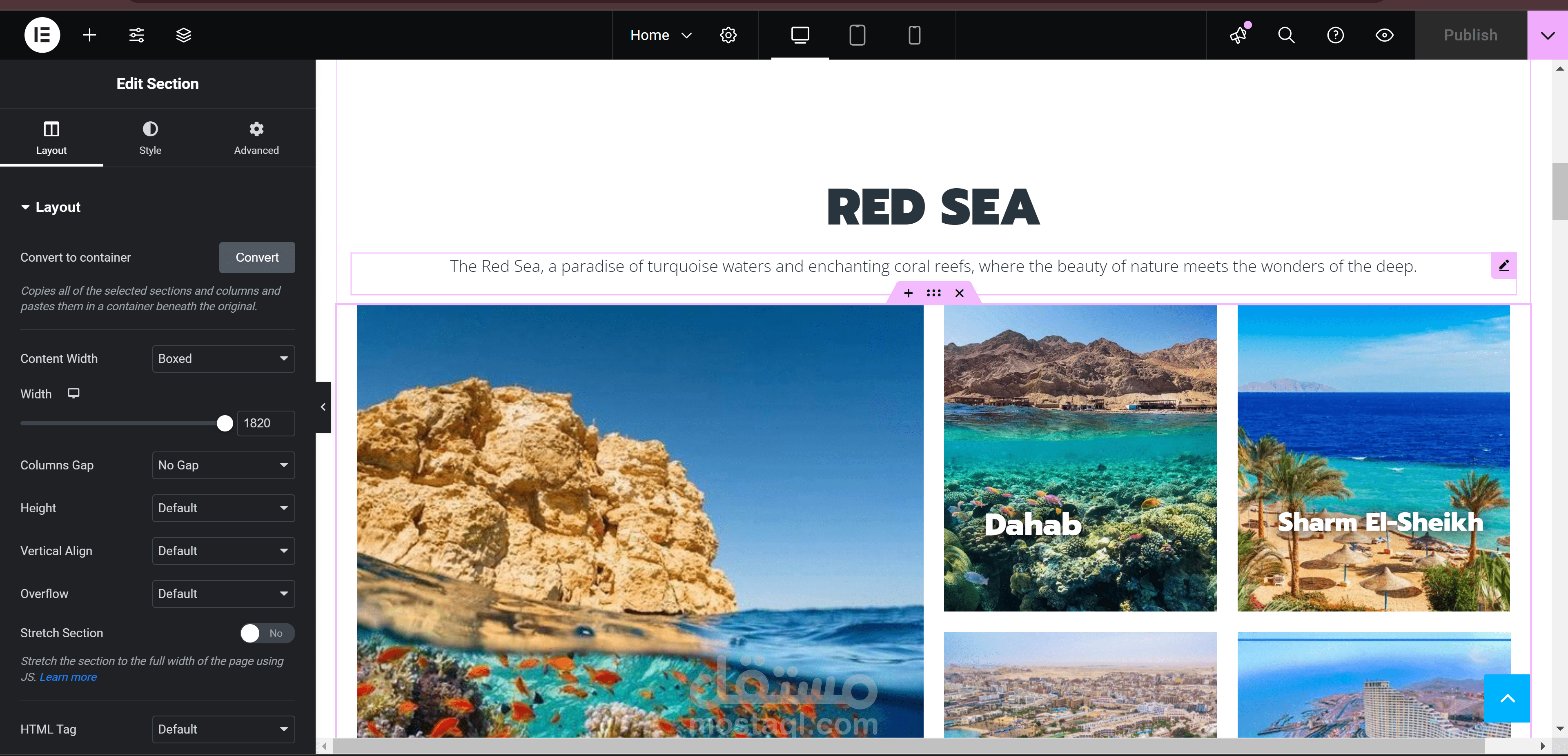Open the Content Width dropdown

point(223,358)
